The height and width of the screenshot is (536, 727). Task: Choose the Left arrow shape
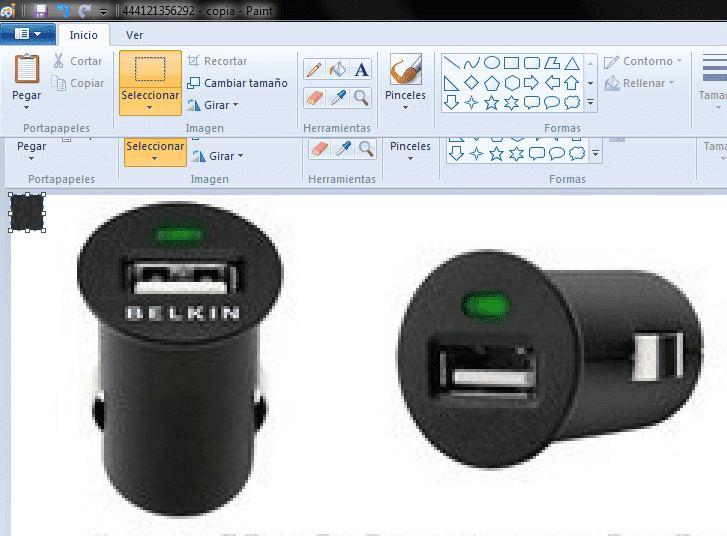pyautogui.click(x=552, y=83)
